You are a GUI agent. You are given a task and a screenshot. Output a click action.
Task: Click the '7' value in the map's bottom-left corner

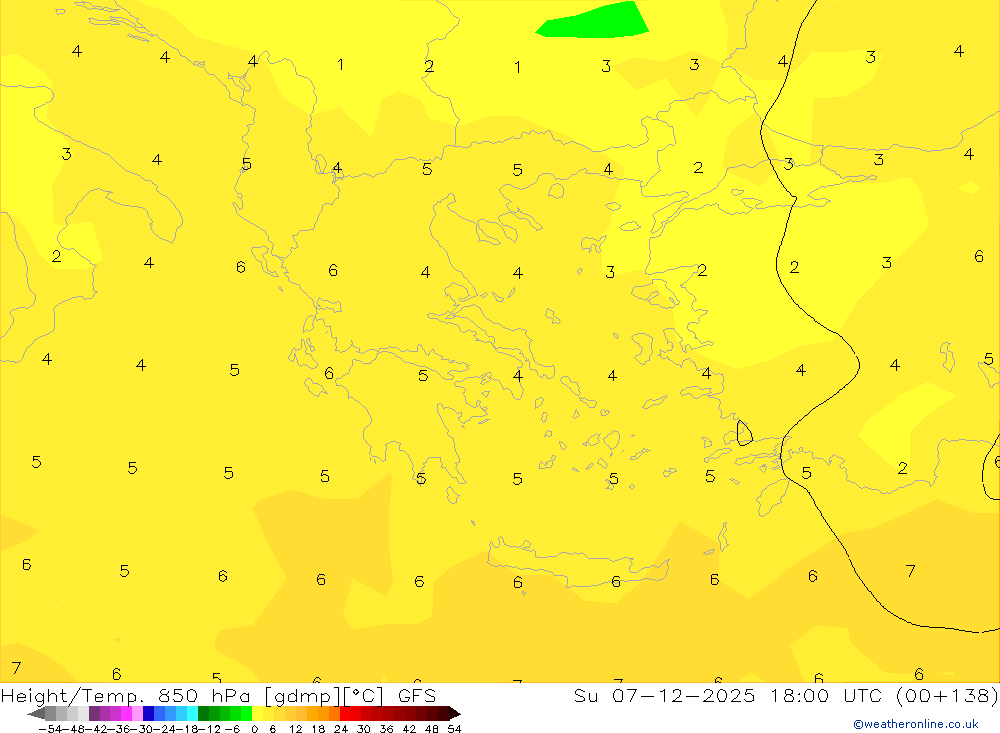pyautogui.click(x=17, y=668)
